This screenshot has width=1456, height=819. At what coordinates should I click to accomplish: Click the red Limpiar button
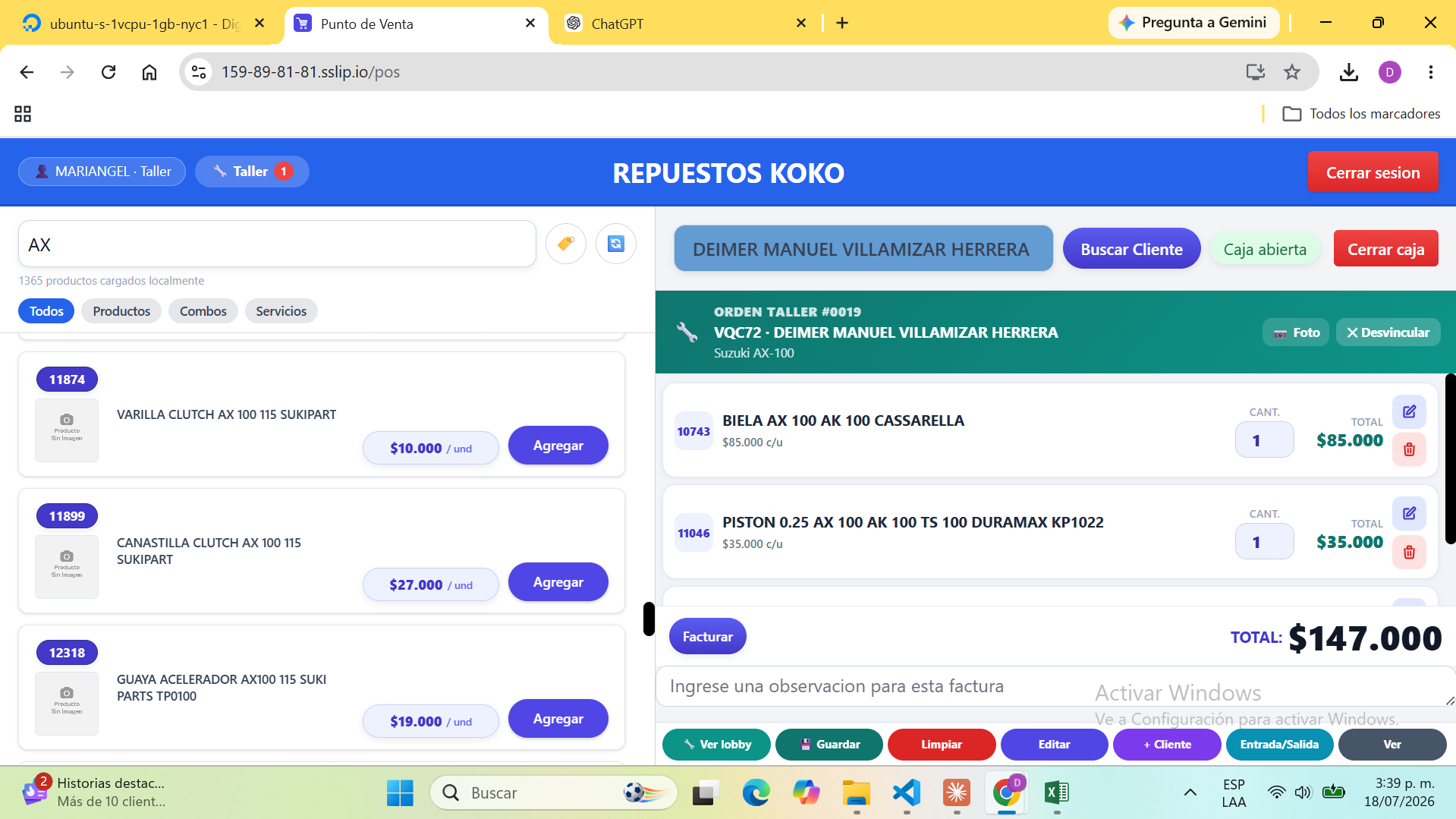[942, 745]
